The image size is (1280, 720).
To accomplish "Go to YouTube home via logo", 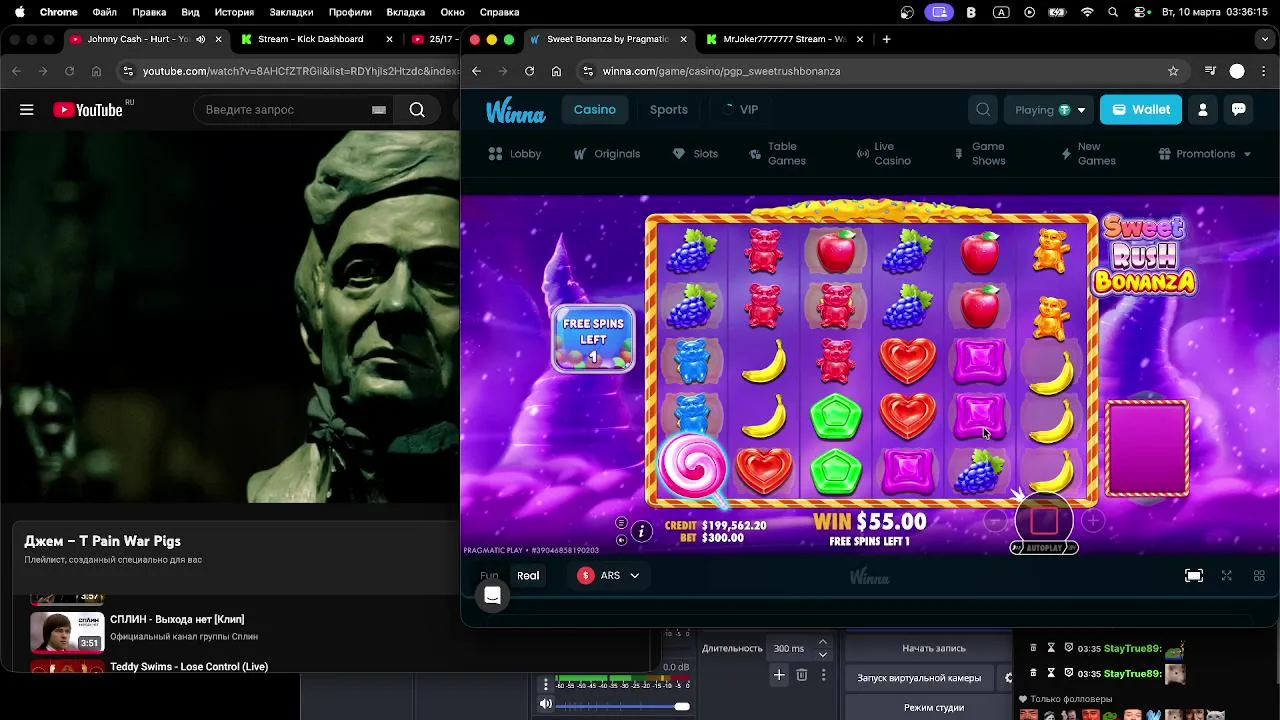I will point(89,110).
